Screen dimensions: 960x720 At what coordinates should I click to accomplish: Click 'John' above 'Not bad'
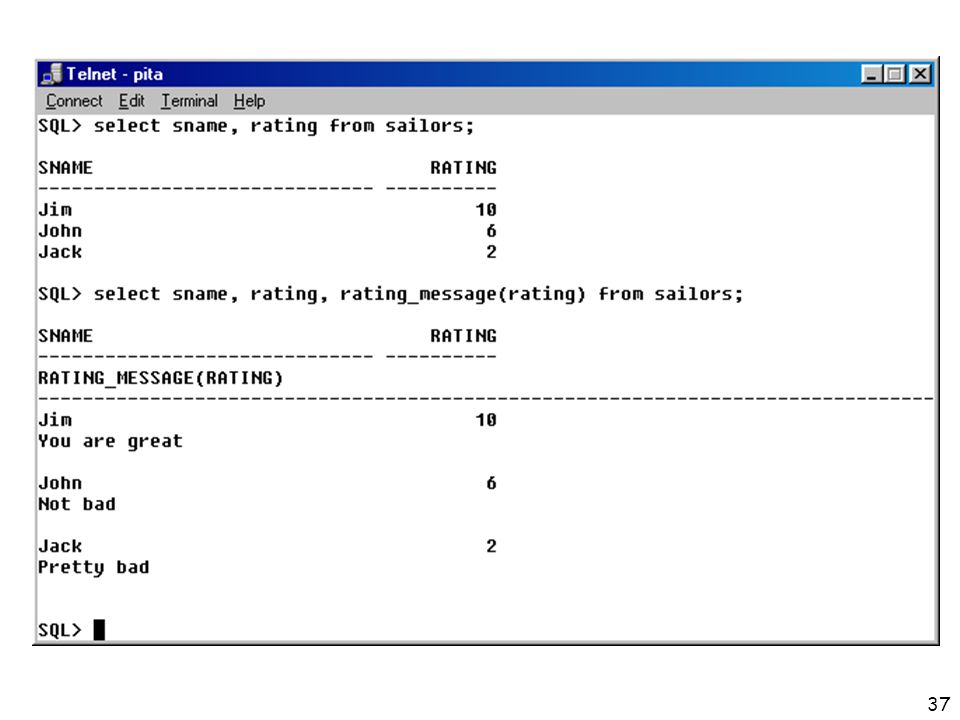pos(60,483)
